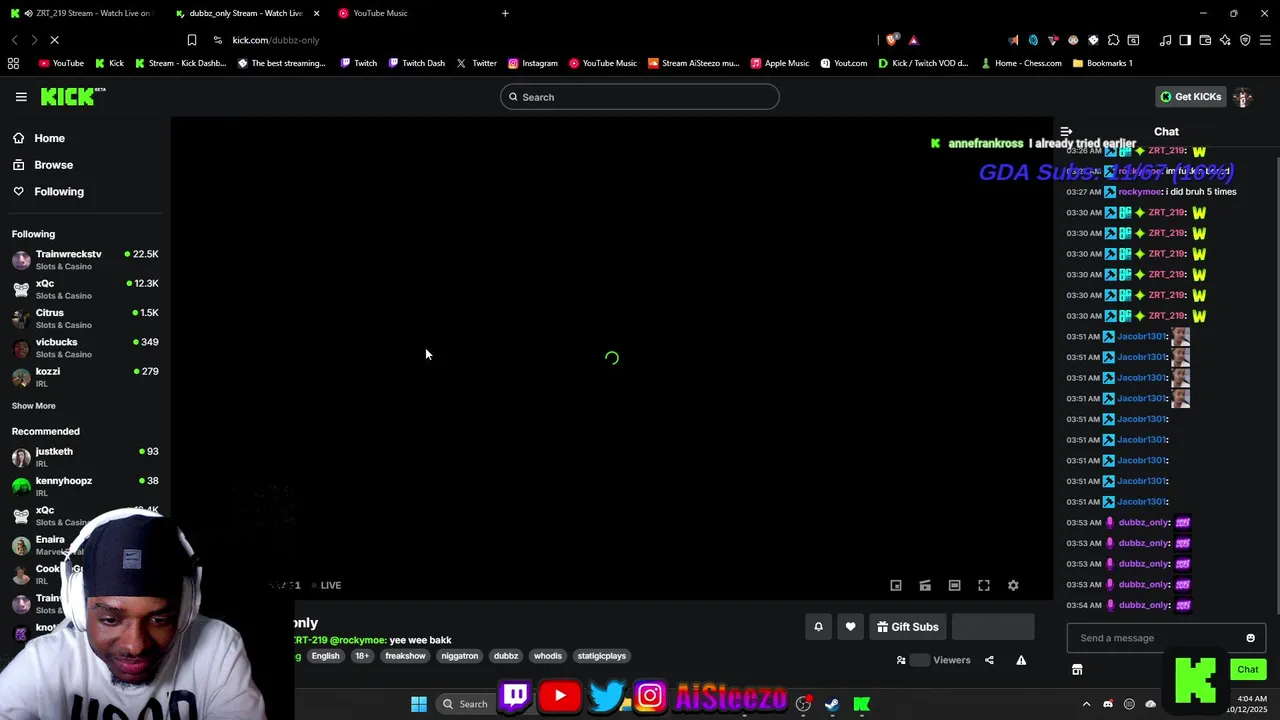Open the Twitch Dash bookmark

(417, 63)
